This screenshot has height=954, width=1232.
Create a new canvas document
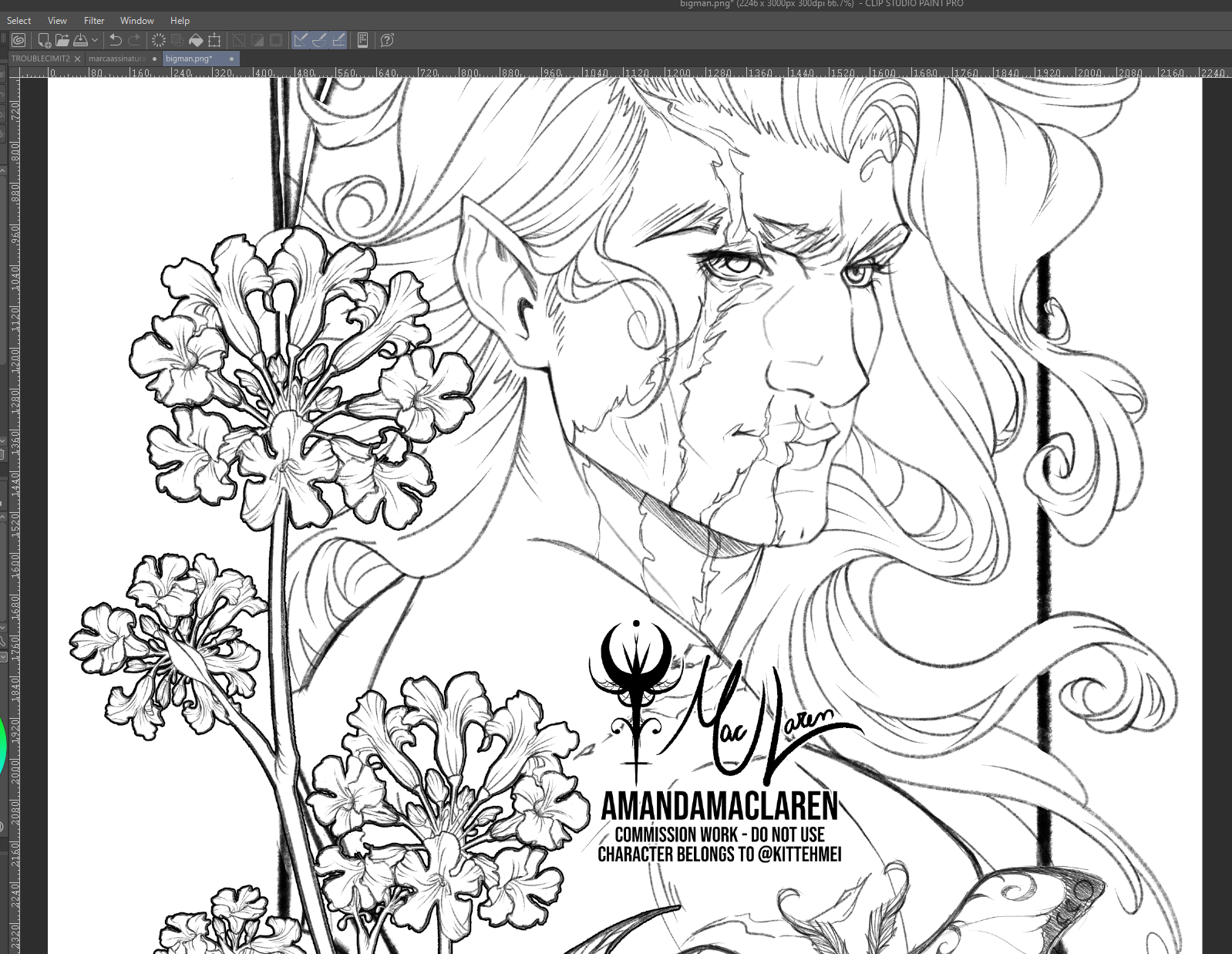(44, 40)
